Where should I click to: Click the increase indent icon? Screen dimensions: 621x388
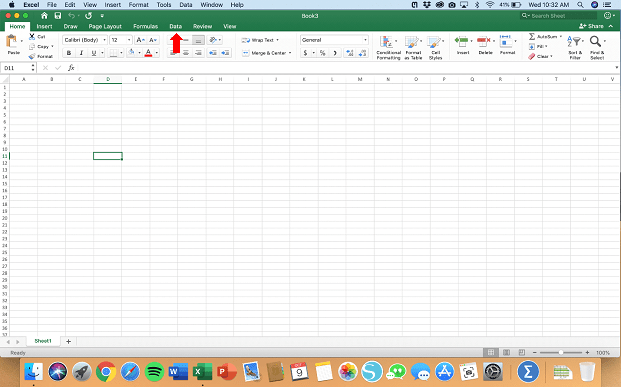point(225,53)
